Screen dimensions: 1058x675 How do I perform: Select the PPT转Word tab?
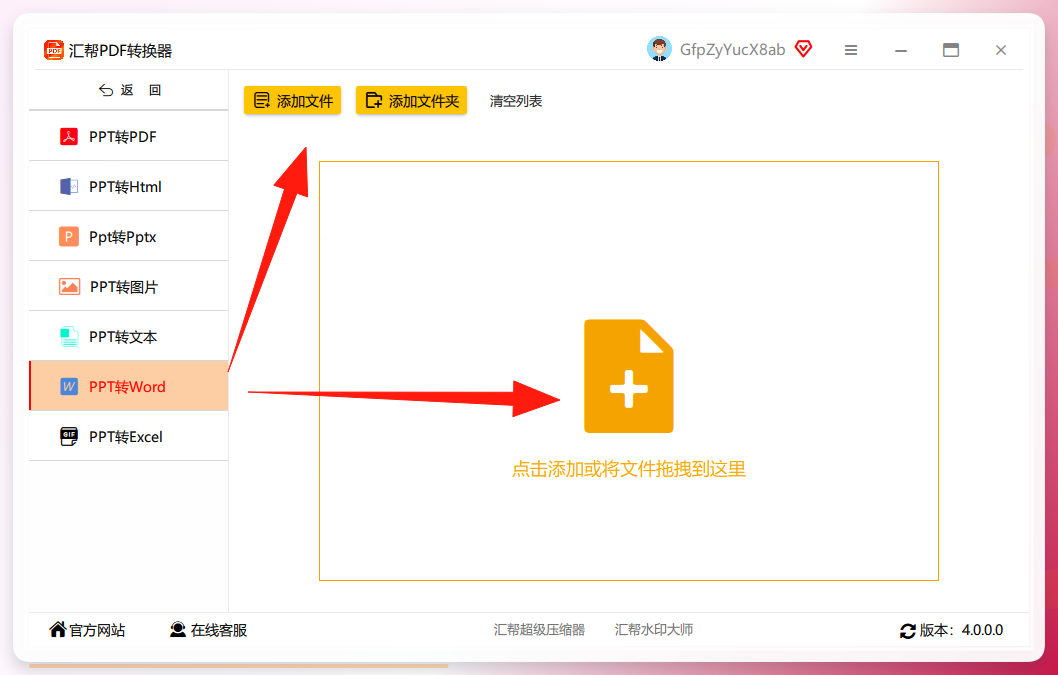[128, 386]
